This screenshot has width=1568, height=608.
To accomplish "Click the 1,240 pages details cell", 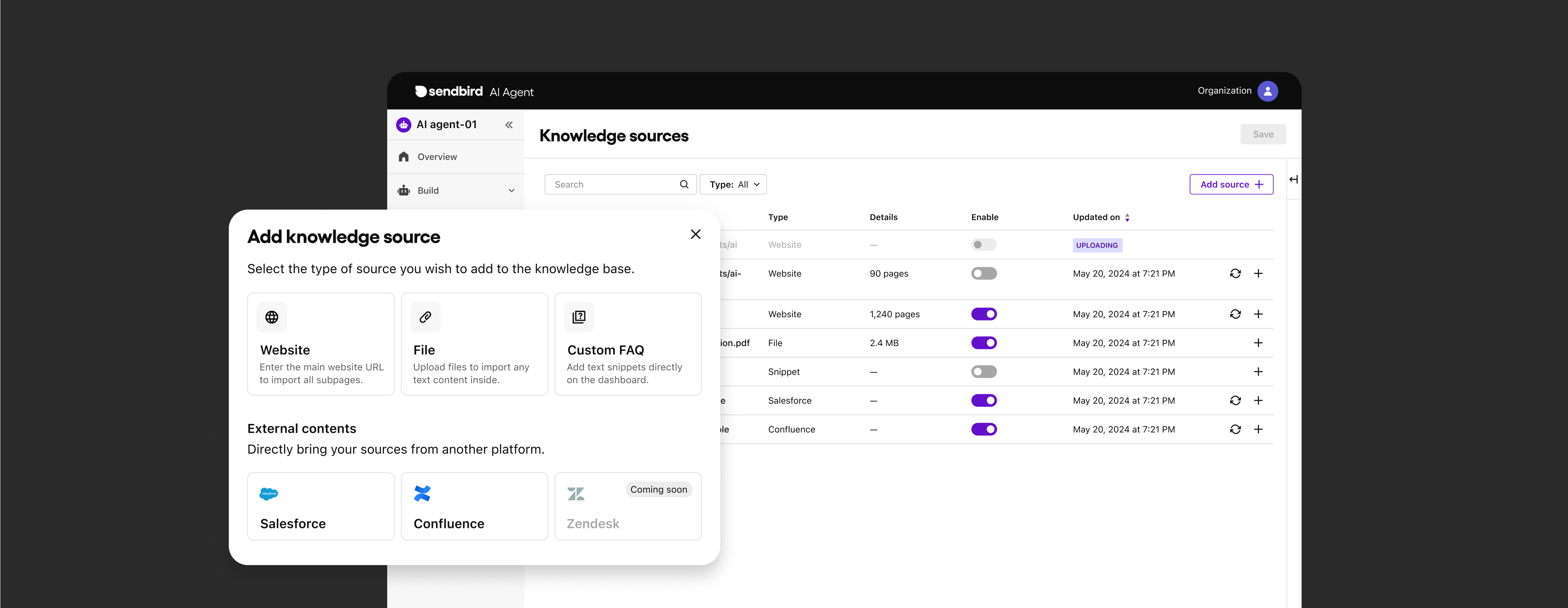I will tap(894, 314).
